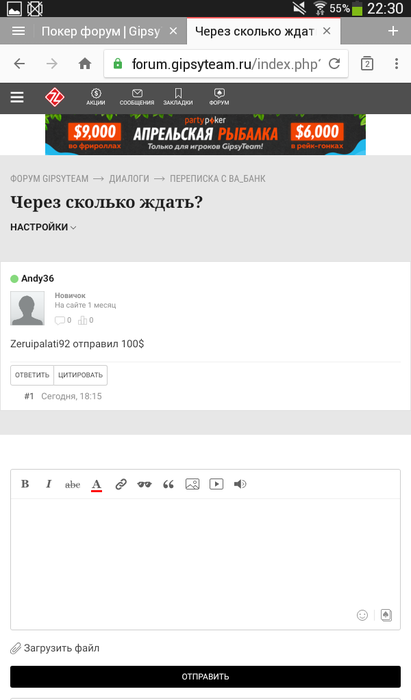Close the Покер форум | Gipsy tab
Viewport: 411px width, 700px height.
[x=174, y=31]
